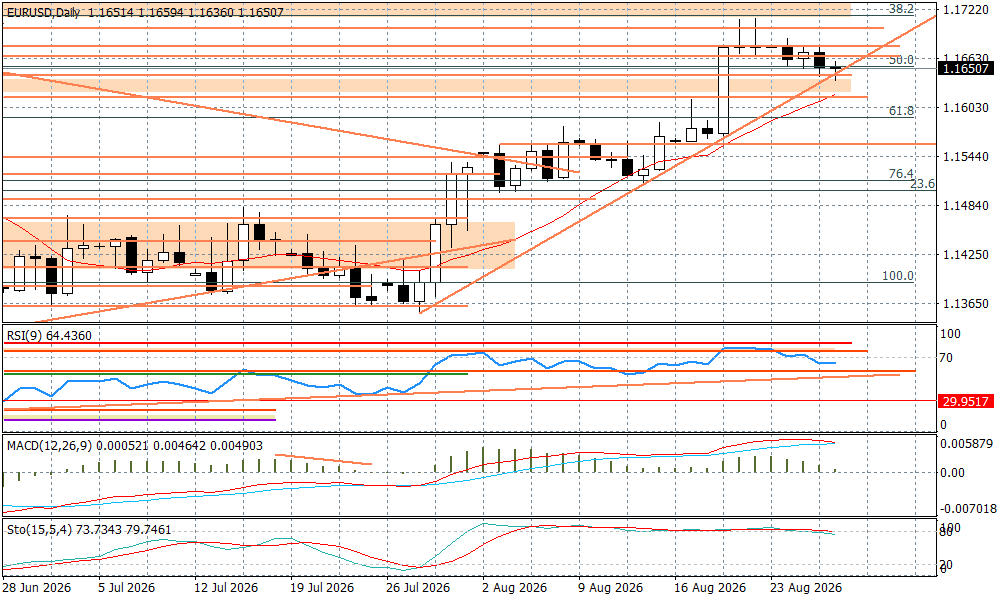Select the 76.4 Fibonacci level label
This screenshot has height=600, width=1000.
click(901, 174)
